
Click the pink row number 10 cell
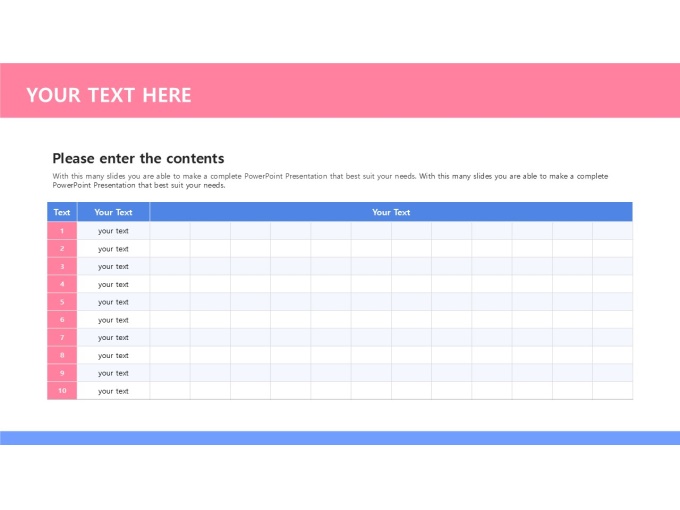point(62,391)
